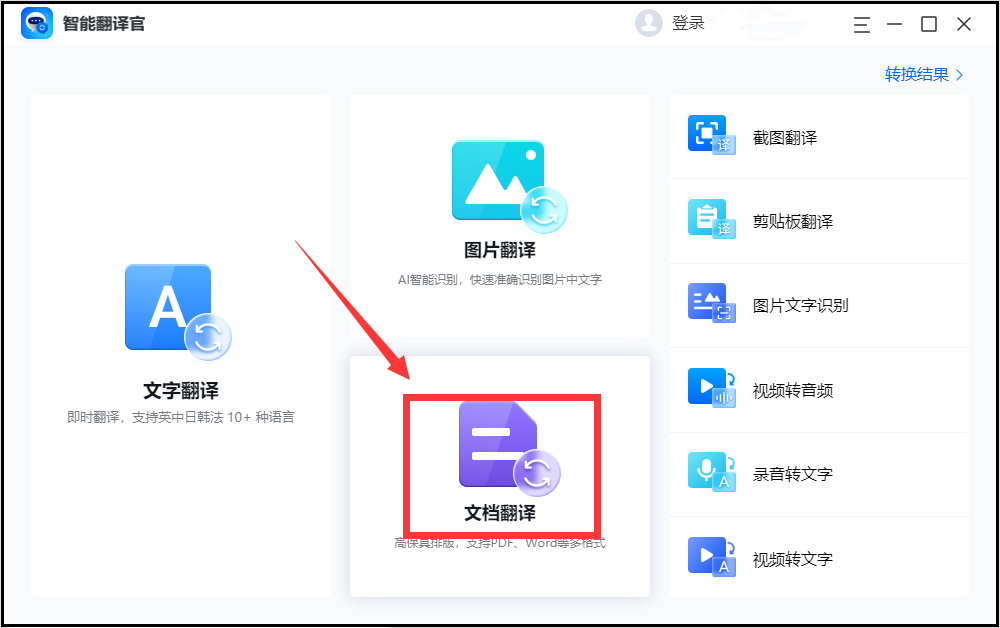Click the 登录 login link
Screen dimensions: 1000x628
click(x=689, y=22)
